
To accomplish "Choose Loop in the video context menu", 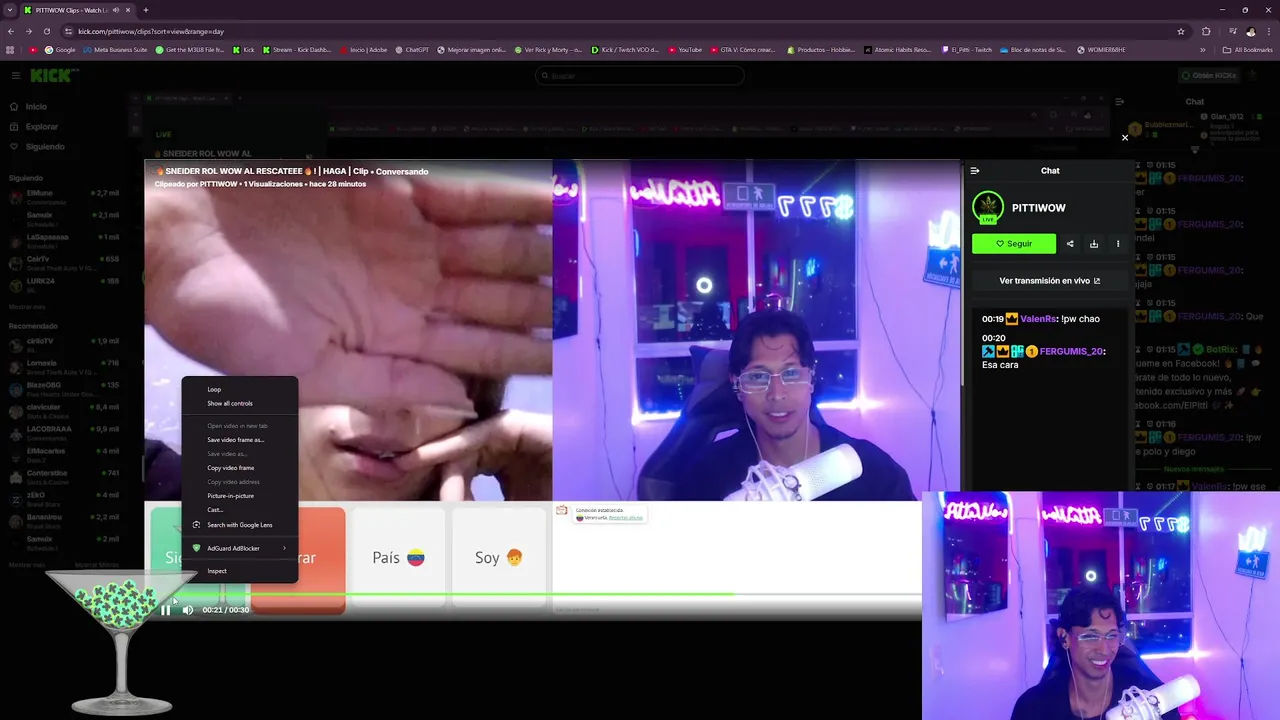I will [x=240, y=389].
